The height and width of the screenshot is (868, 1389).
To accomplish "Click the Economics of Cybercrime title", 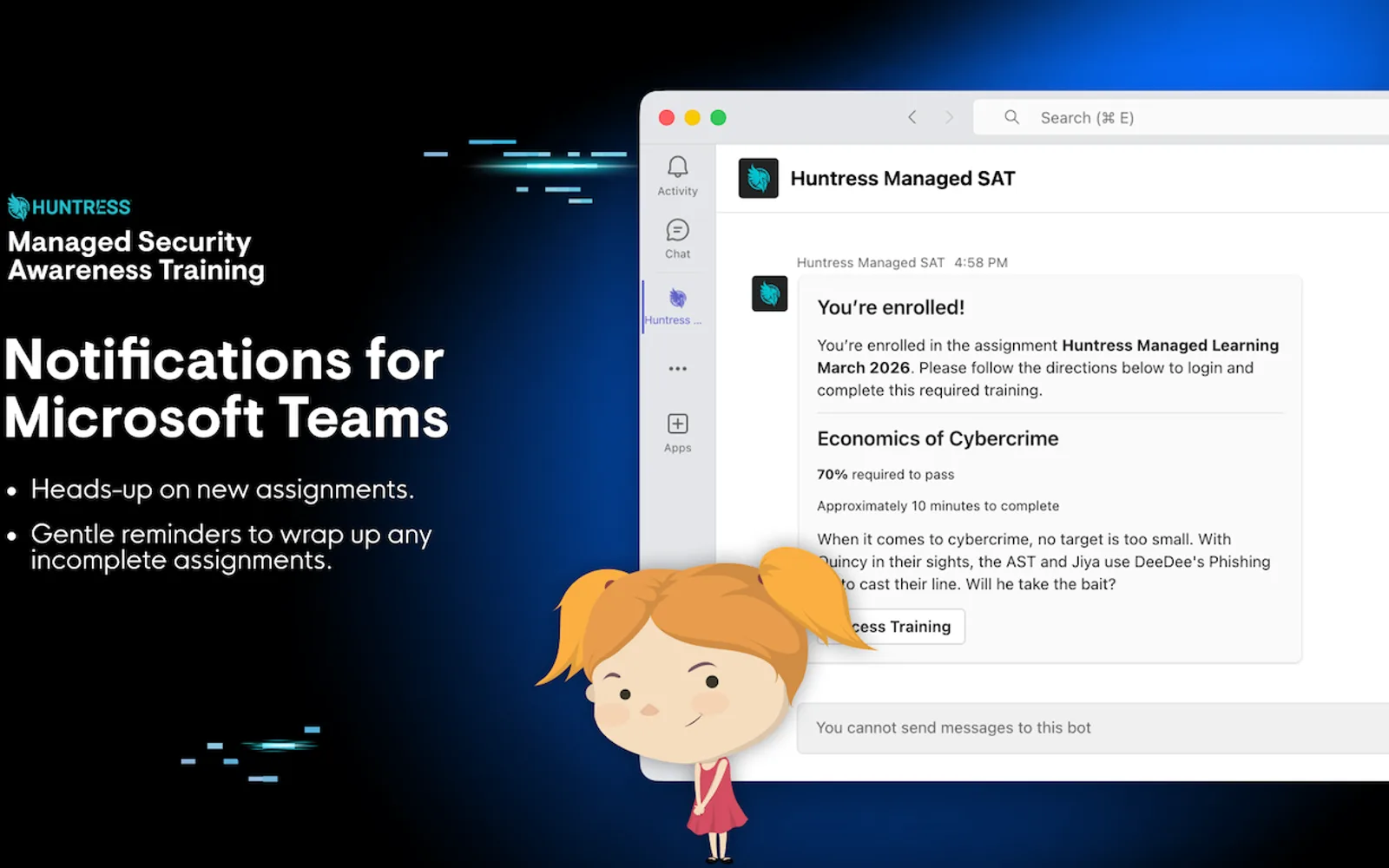I will pyautogui.click(x=938, y=438).
